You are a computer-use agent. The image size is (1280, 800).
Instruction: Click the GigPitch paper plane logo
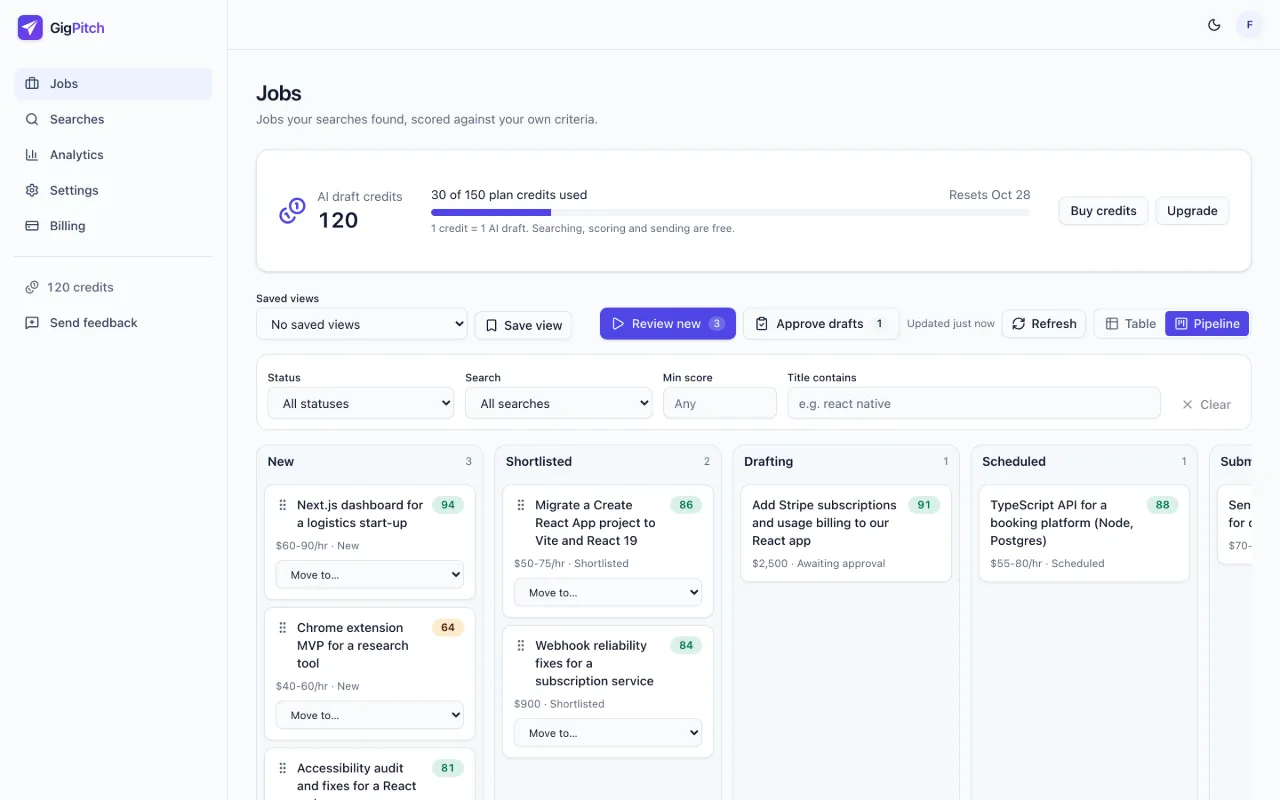30,28
